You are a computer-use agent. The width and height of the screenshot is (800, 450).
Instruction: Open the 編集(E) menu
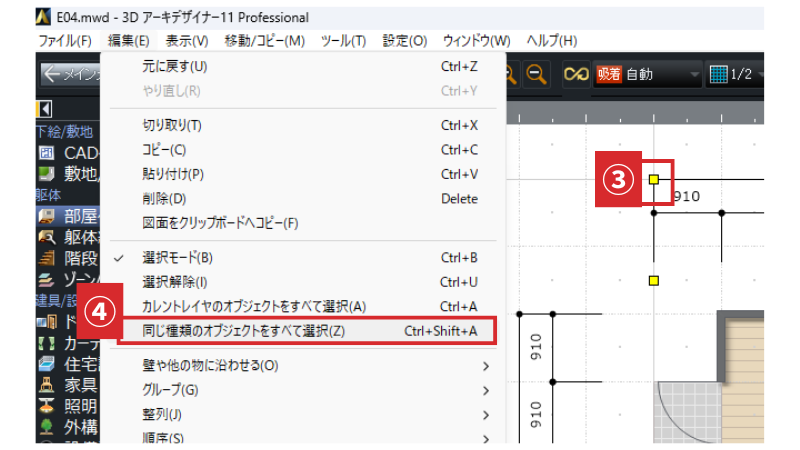pyautogui.click(x=128, y=41)
